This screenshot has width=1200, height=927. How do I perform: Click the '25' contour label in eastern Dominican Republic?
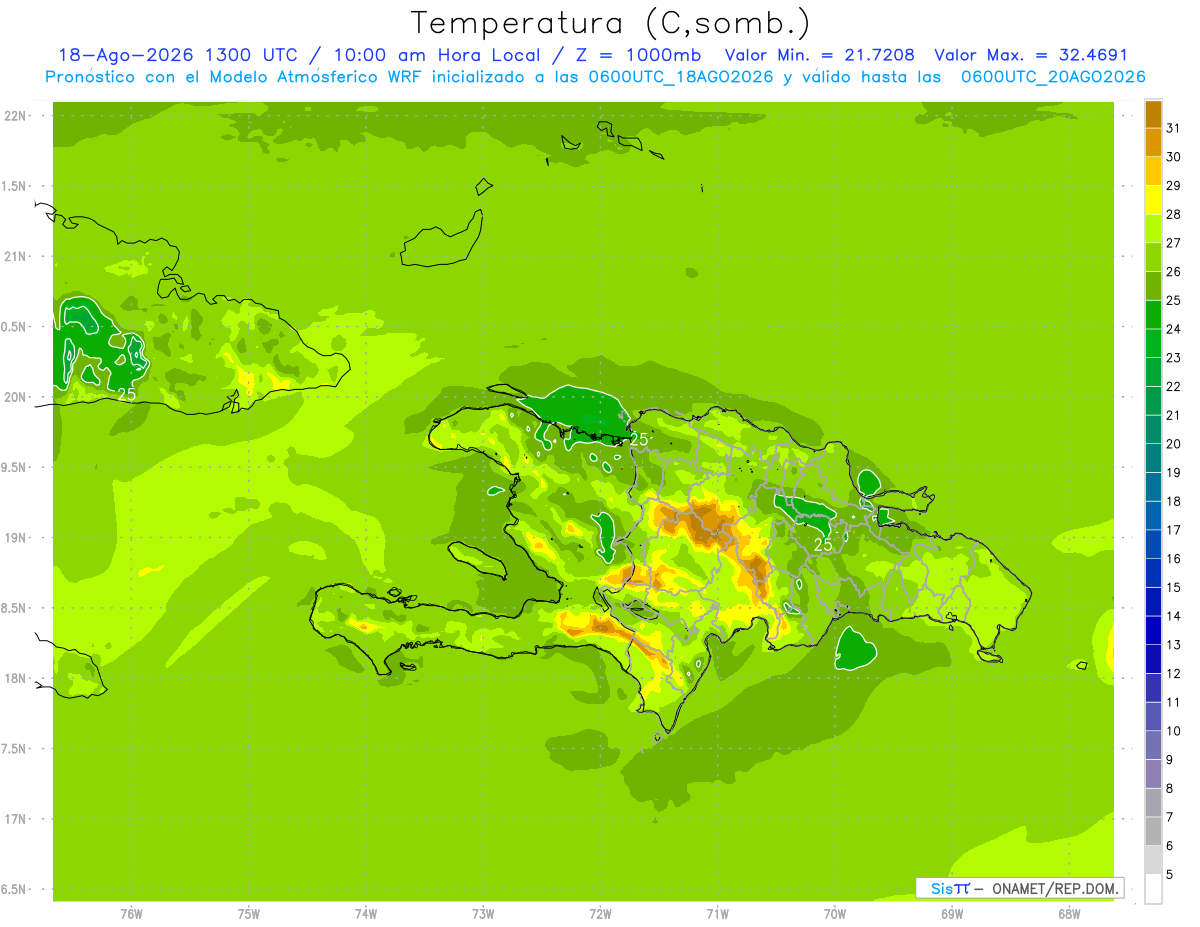point(823,545)
